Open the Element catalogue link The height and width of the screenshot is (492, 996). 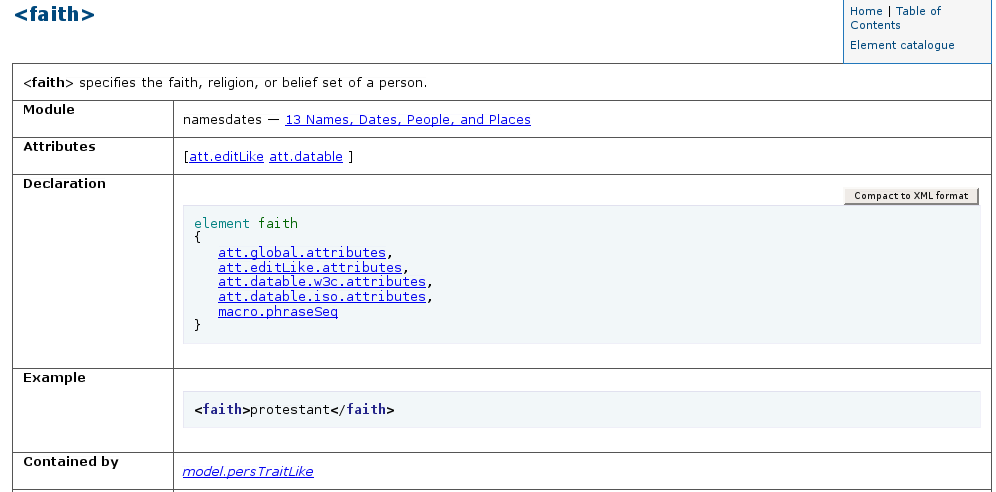tap(902, 45)
